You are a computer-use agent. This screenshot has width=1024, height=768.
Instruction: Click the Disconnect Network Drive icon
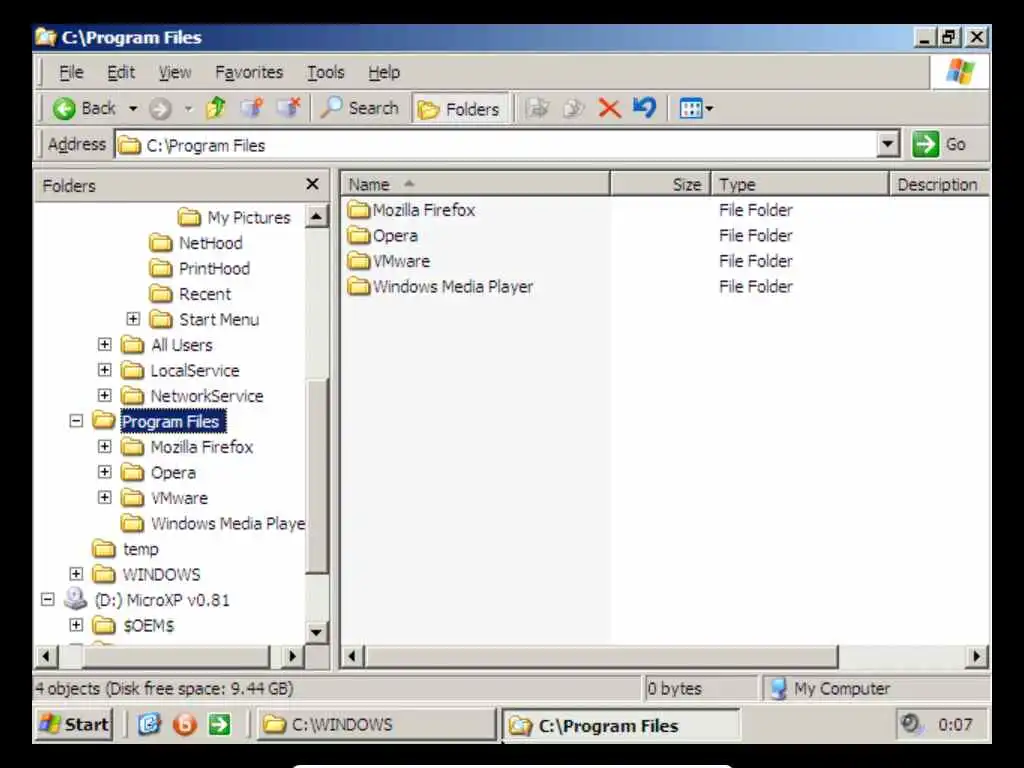(x=289, y=108)
